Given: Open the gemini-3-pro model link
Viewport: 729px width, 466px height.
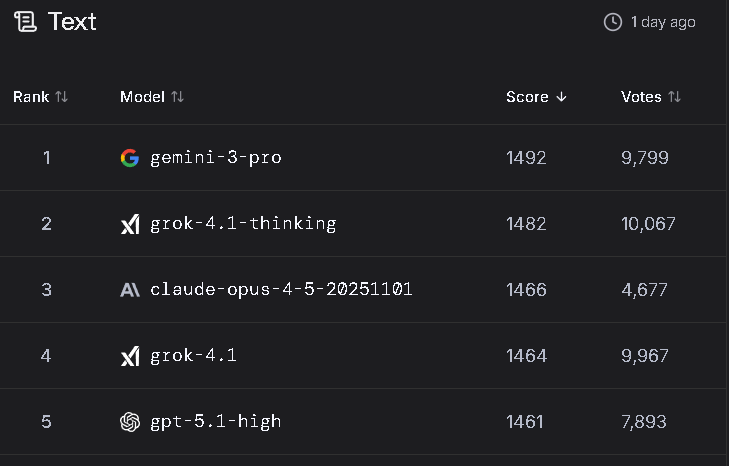Looking at the screenshot, I should [215, 158].
